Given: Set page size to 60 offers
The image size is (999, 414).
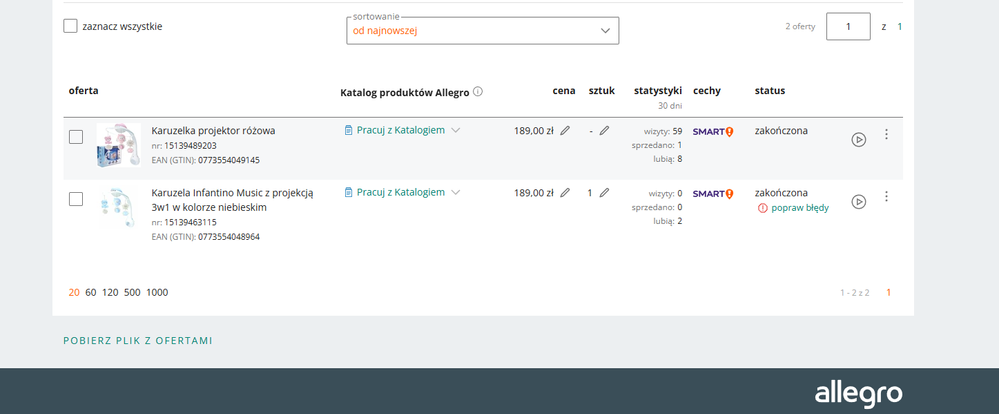Looking at the screenshot, I should coord(91,293).
